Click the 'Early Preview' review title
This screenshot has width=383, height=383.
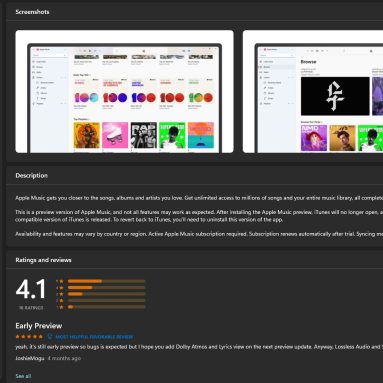pyautogui.click(x=39, y=326)
